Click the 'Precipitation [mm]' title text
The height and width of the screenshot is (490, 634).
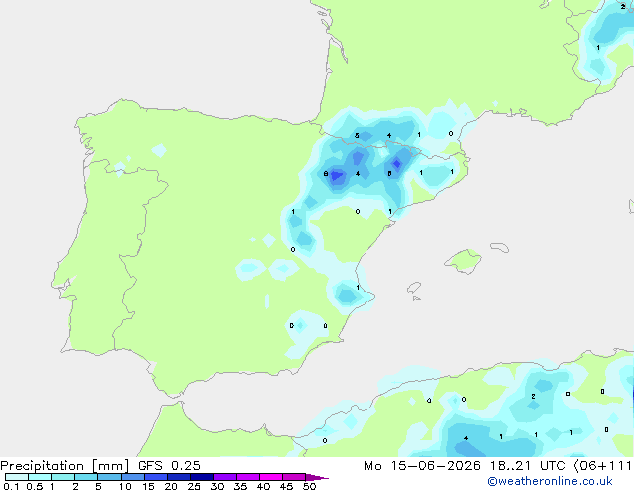(65, 466)
